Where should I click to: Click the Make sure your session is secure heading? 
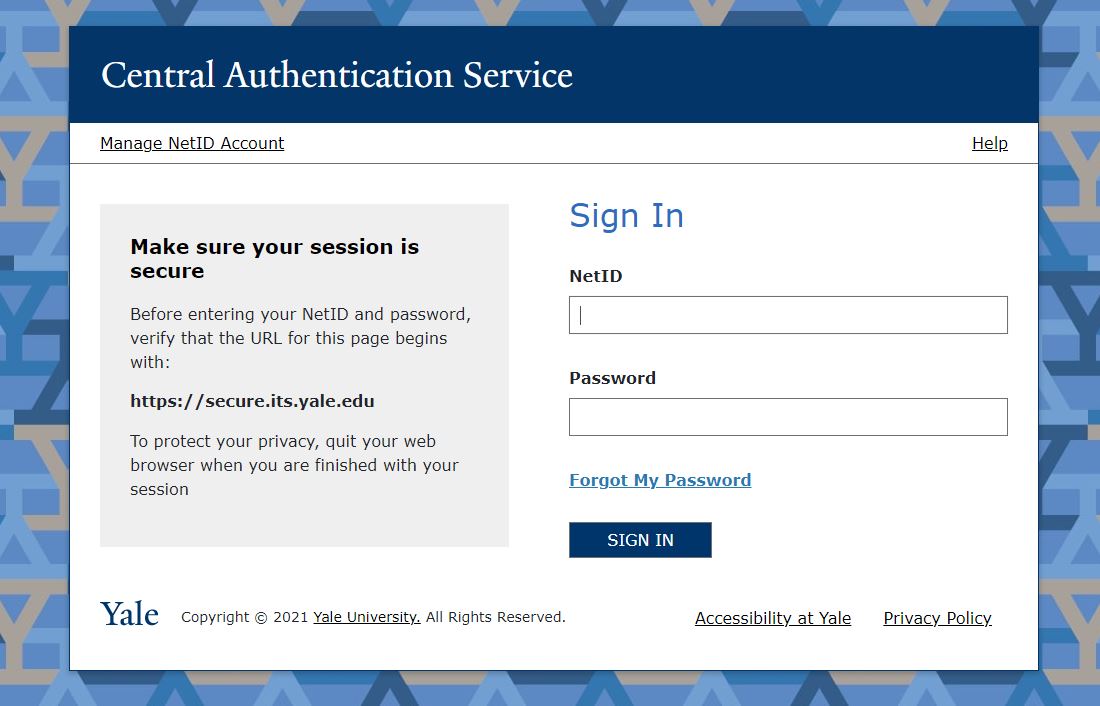click(274, 258)
